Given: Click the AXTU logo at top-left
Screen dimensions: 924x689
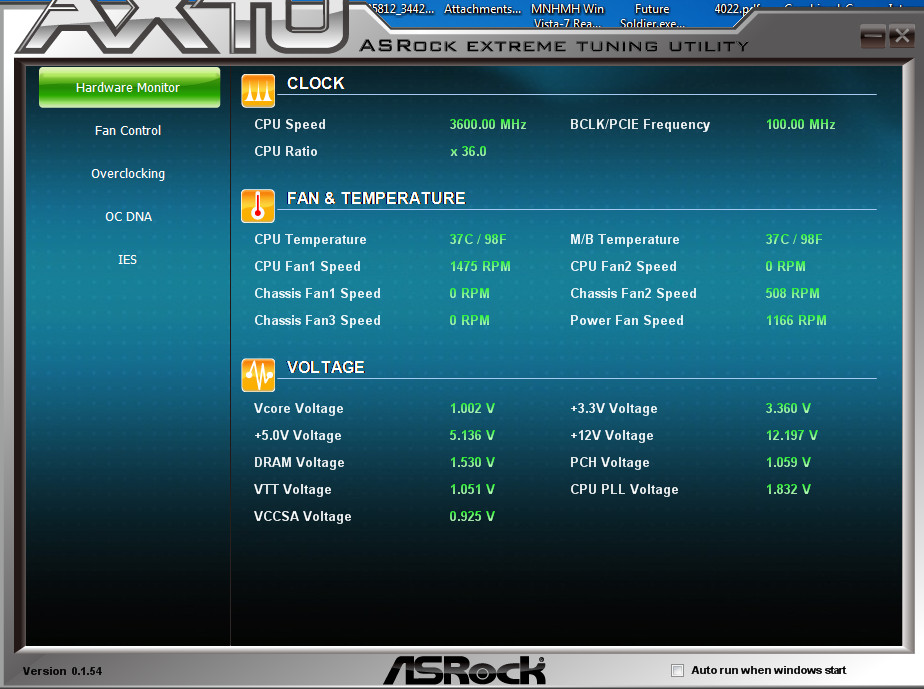Looking at the screenshot, I should (x=183, y=27).
